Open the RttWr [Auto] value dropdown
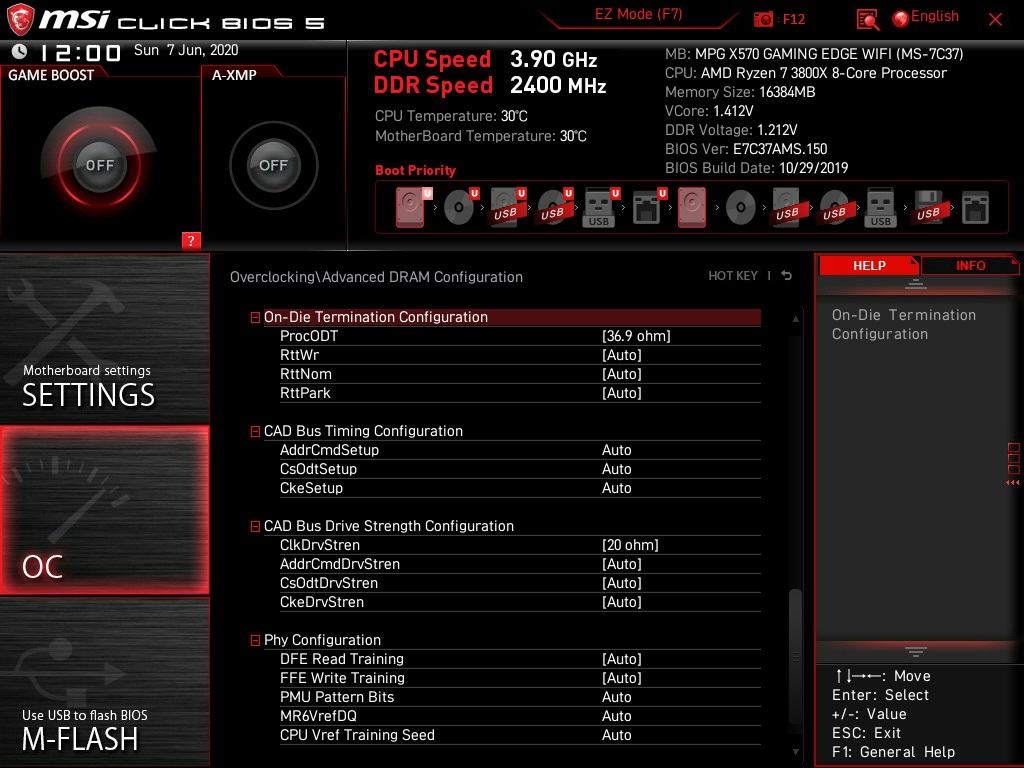 (622, 355)
